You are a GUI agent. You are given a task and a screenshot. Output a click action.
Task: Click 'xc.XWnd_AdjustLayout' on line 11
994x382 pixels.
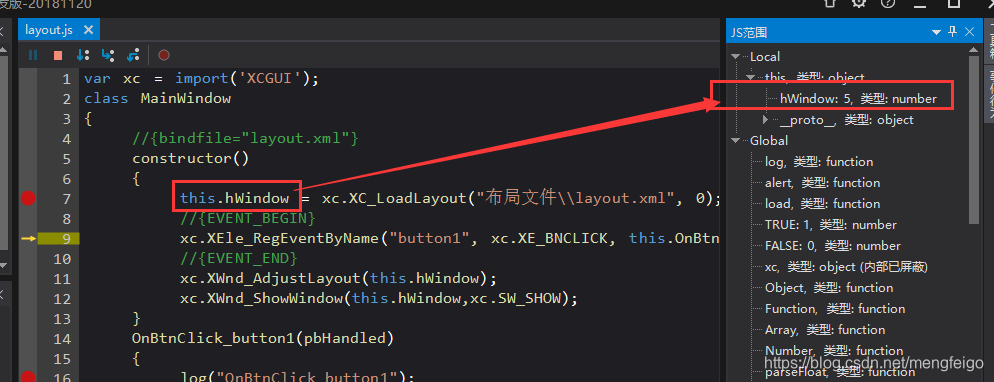(x=270, y=278)
